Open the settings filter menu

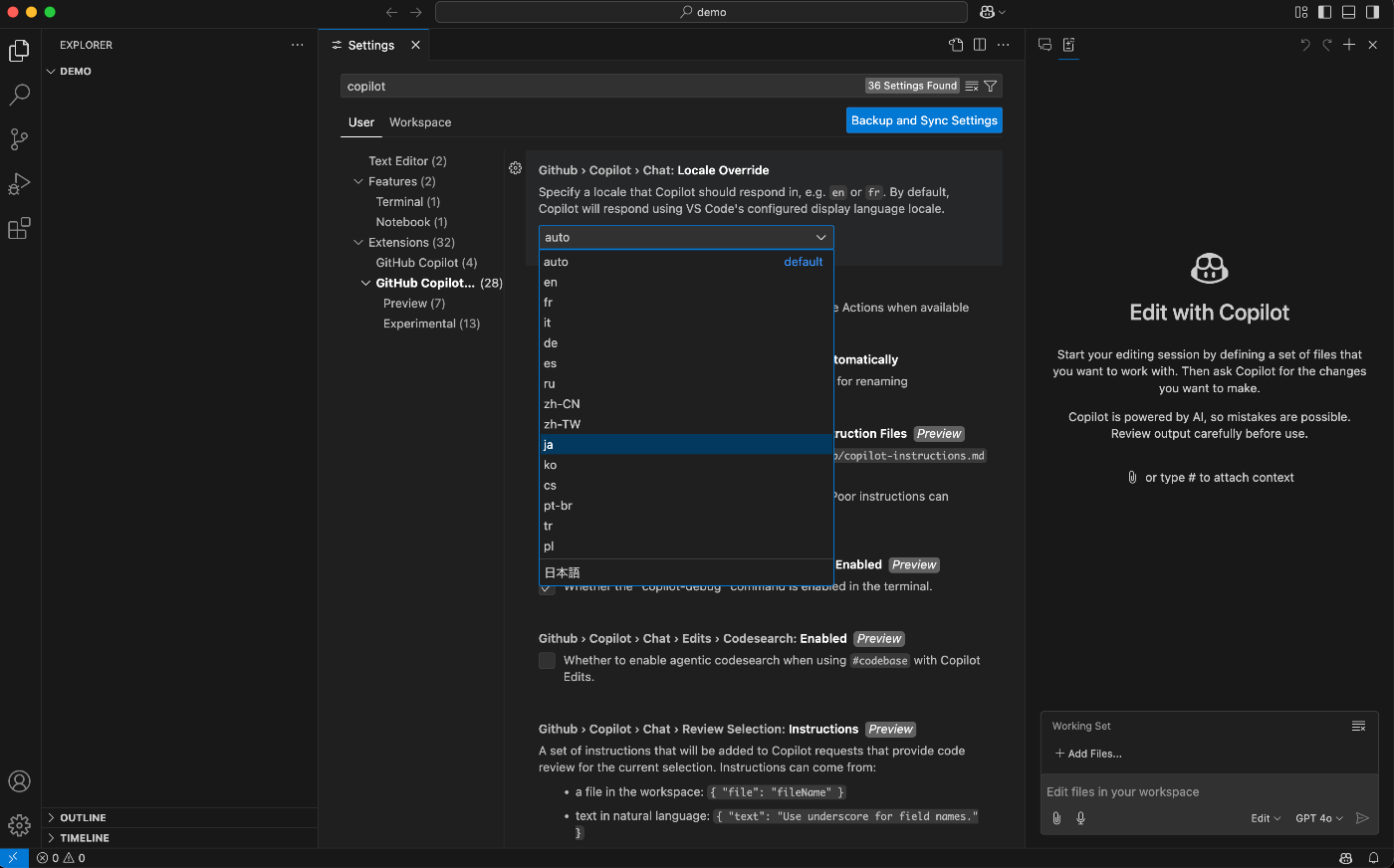tap(991, 87)
